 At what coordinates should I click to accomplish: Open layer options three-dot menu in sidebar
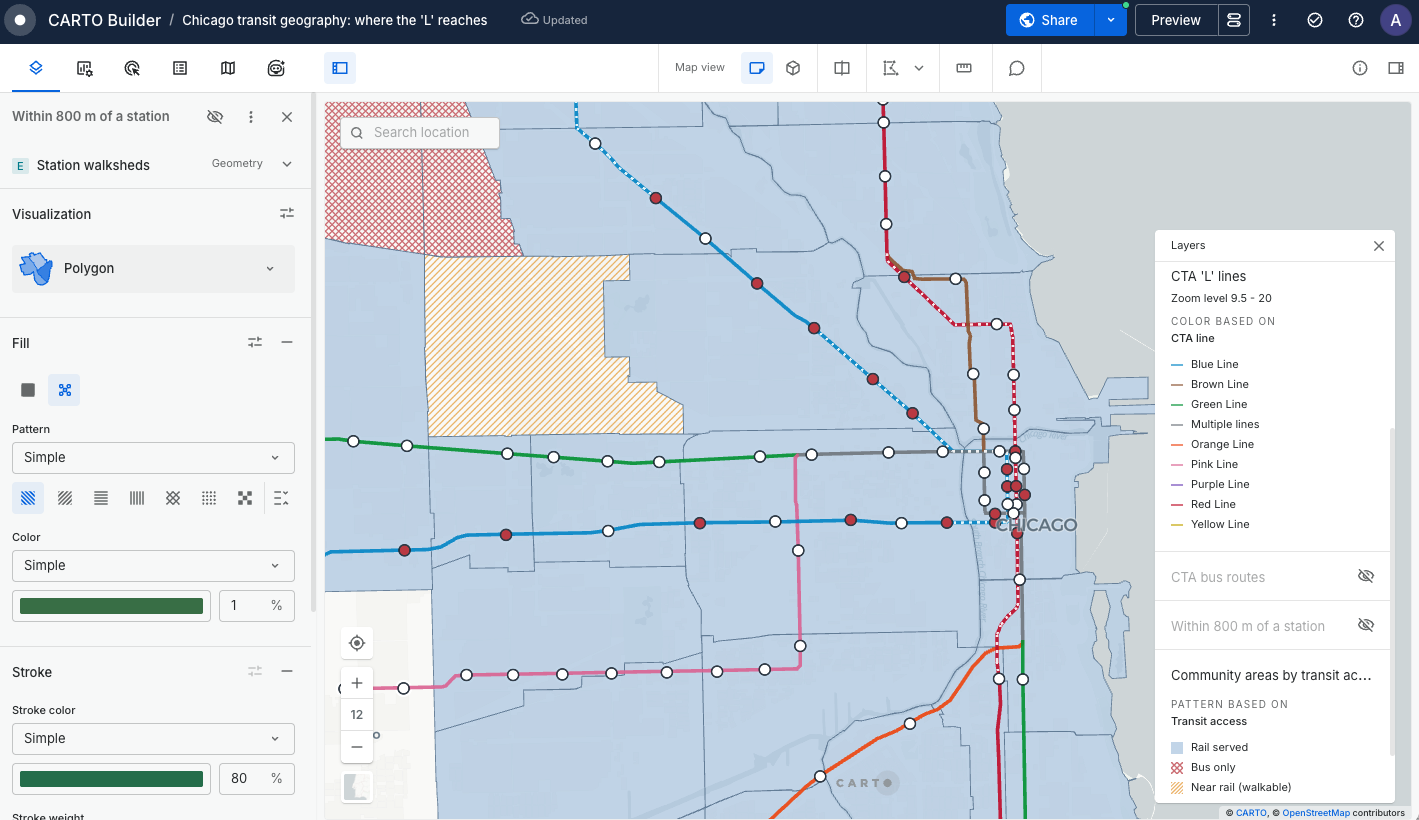pos(251,117)
